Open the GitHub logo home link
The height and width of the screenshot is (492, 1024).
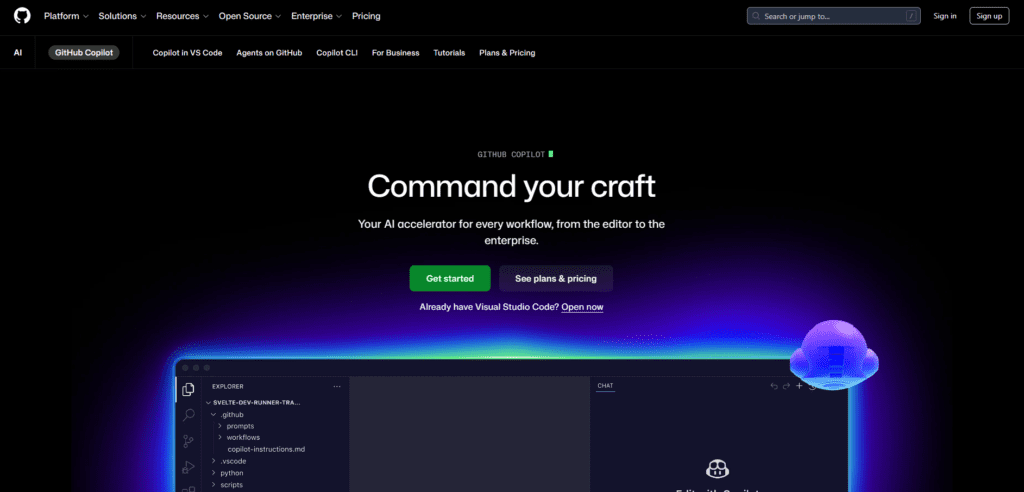click(x=22, y=16)
